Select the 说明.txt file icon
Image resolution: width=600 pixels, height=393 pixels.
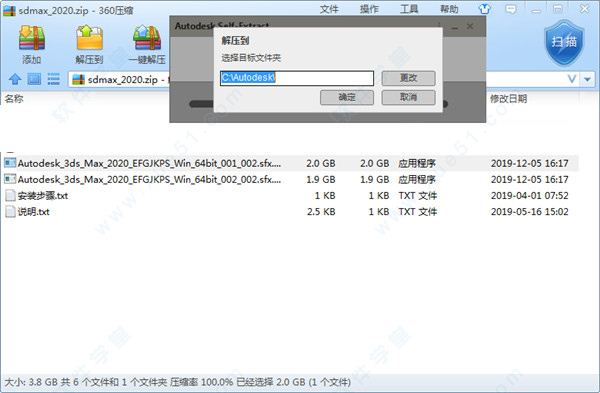pyautogui.click(x=10, y=212)
